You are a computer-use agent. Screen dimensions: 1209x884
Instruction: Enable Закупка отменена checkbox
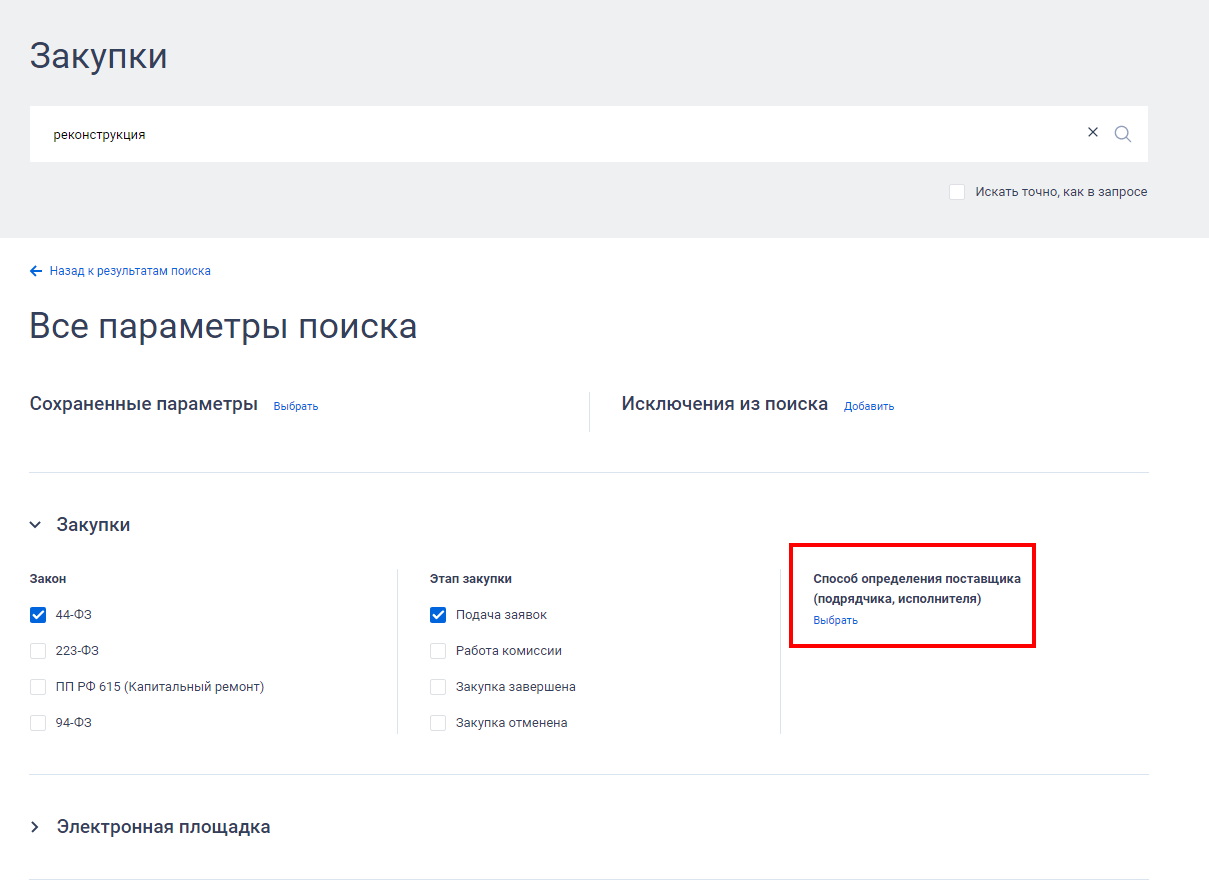(x=438, y=723)
